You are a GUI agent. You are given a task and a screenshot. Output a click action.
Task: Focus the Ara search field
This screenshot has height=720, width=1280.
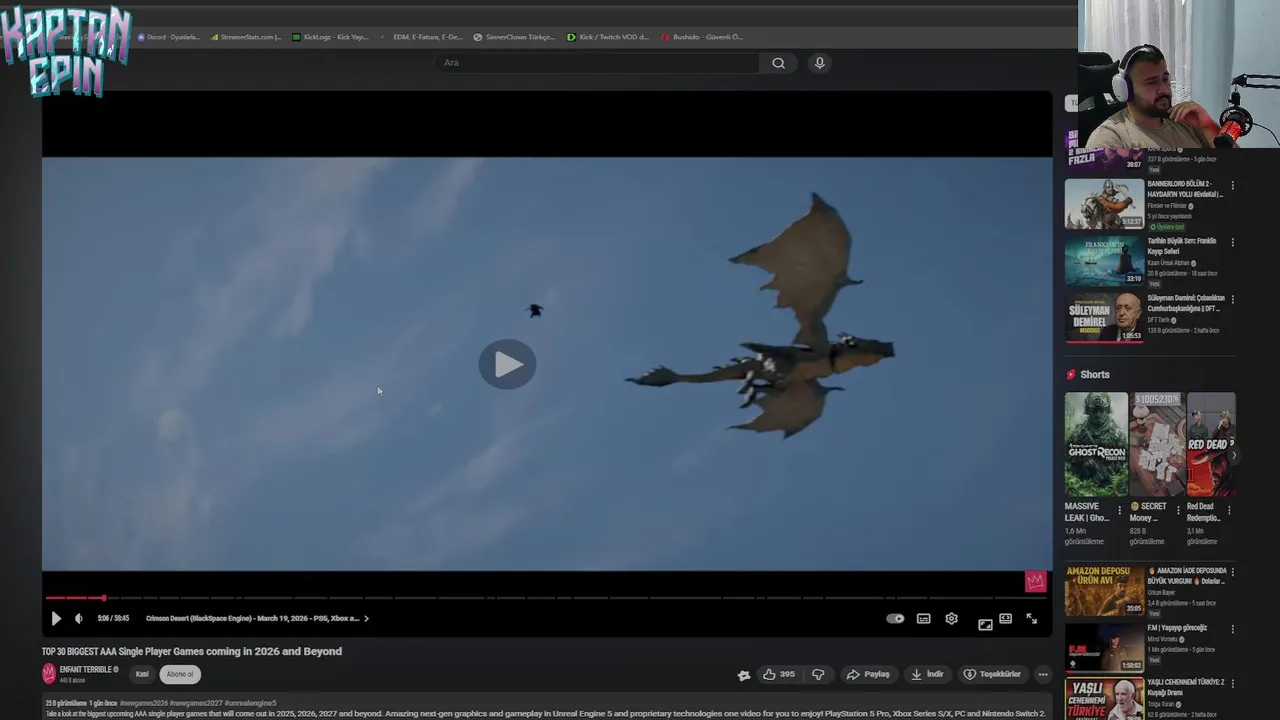pos(597,63)
